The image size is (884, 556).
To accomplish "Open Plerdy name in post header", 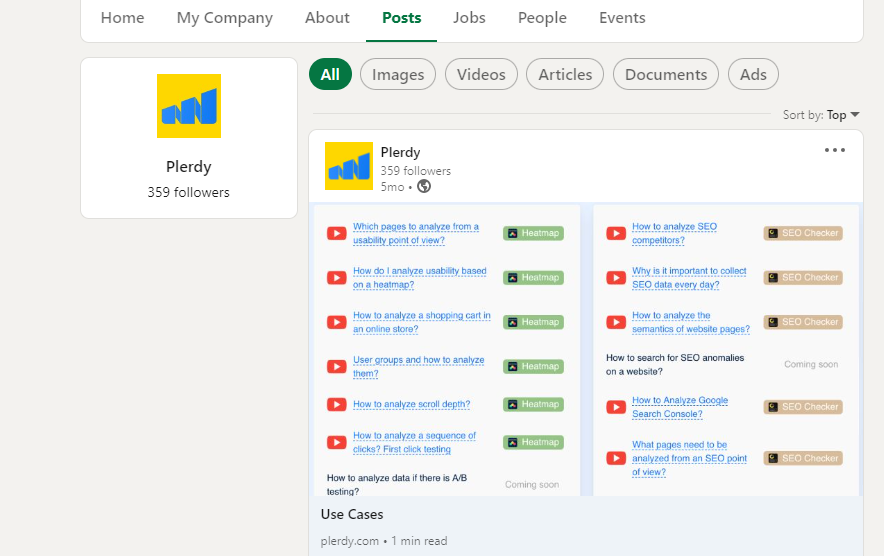I will [400, 152].
